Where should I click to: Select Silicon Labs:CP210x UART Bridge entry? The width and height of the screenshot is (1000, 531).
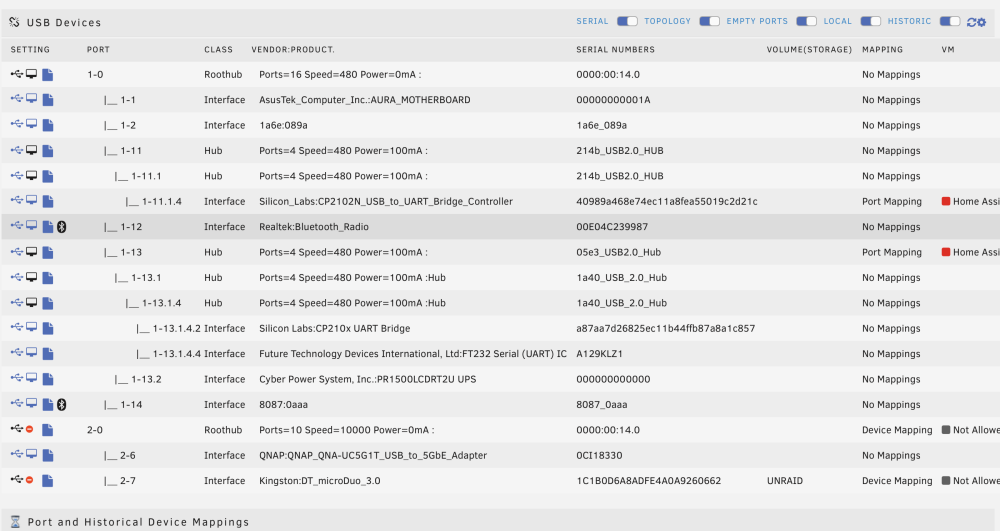click(334, 329)
